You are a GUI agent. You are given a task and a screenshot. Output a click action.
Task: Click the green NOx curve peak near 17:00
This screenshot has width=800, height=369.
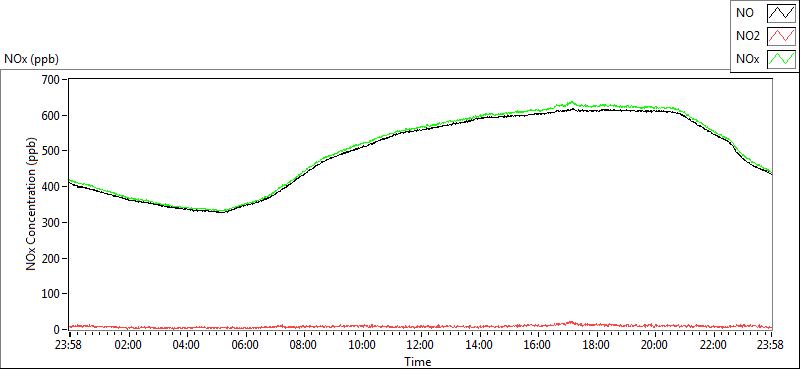click(x=571, y=103)
